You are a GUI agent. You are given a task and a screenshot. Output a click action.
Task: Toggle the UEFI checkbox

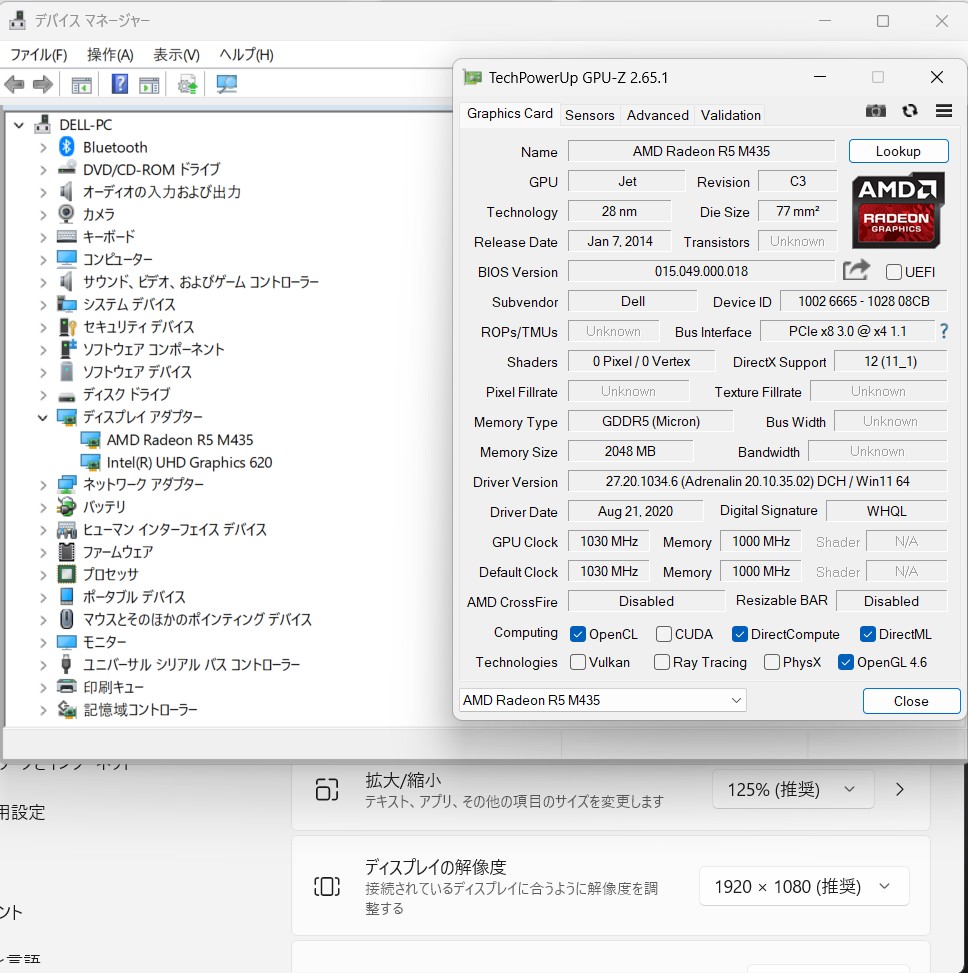[x=894, y=272]
